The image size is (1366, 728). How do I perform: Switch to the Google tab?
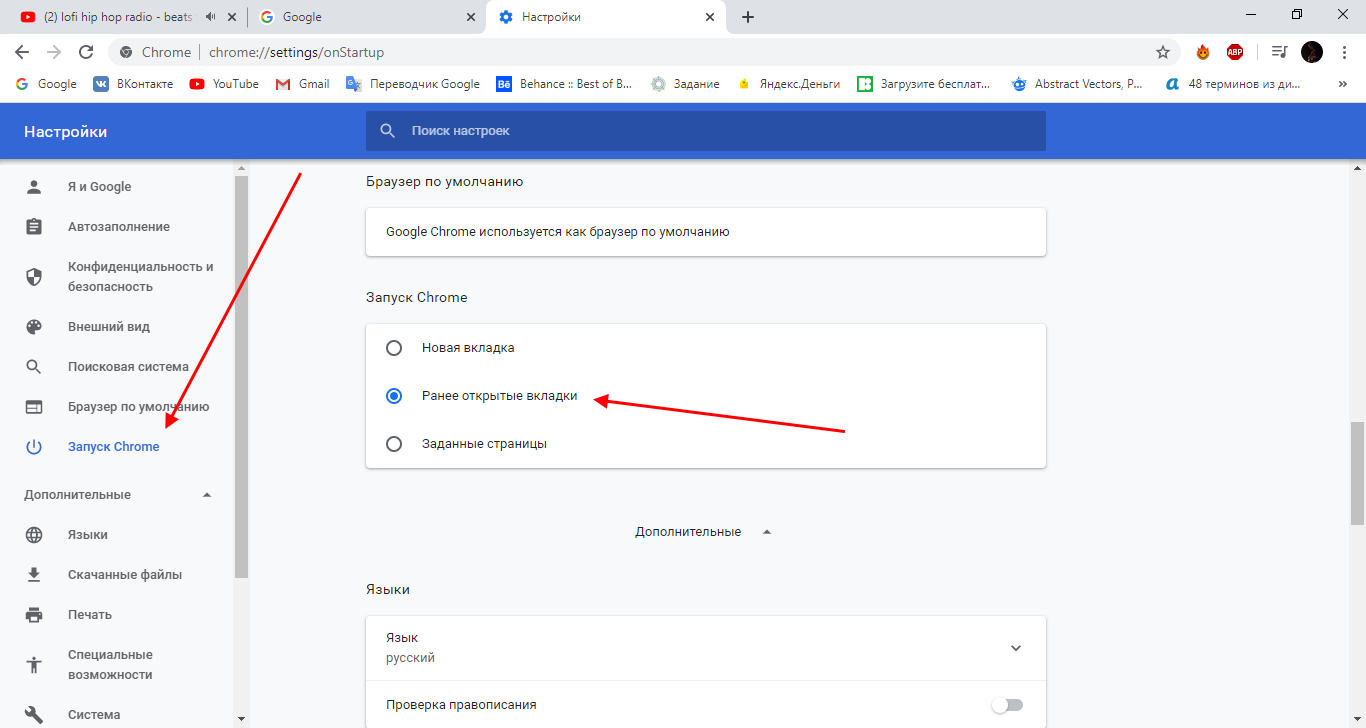(x=367, y=17)
